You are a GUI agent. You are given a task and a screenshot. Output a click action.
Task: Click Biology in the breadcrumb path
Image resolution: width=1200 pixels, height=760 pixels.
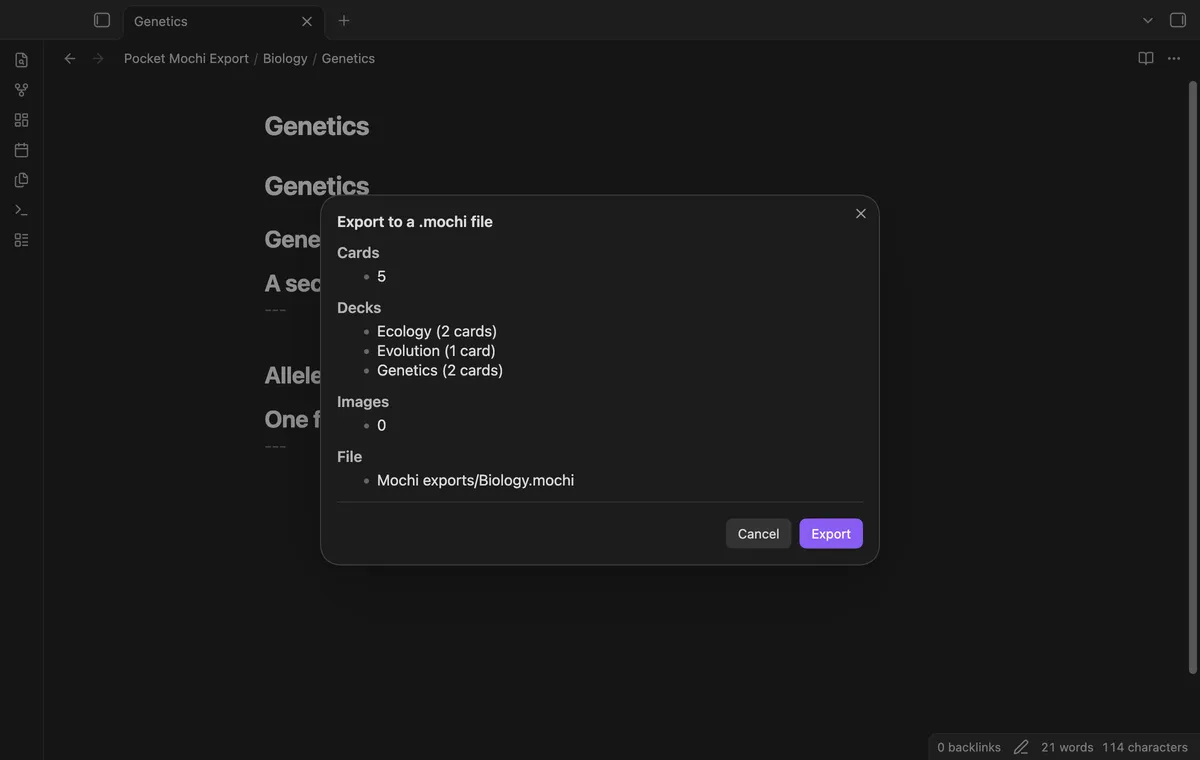pyautogui.click(x=285, y=58)
